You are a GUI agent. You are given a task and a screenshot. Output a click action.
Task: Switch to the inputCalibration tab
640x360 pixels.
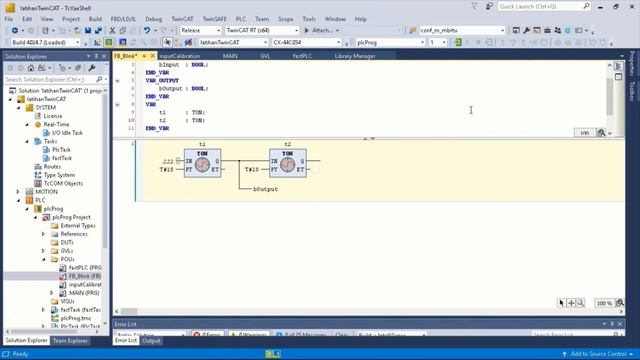click(180, 56)
